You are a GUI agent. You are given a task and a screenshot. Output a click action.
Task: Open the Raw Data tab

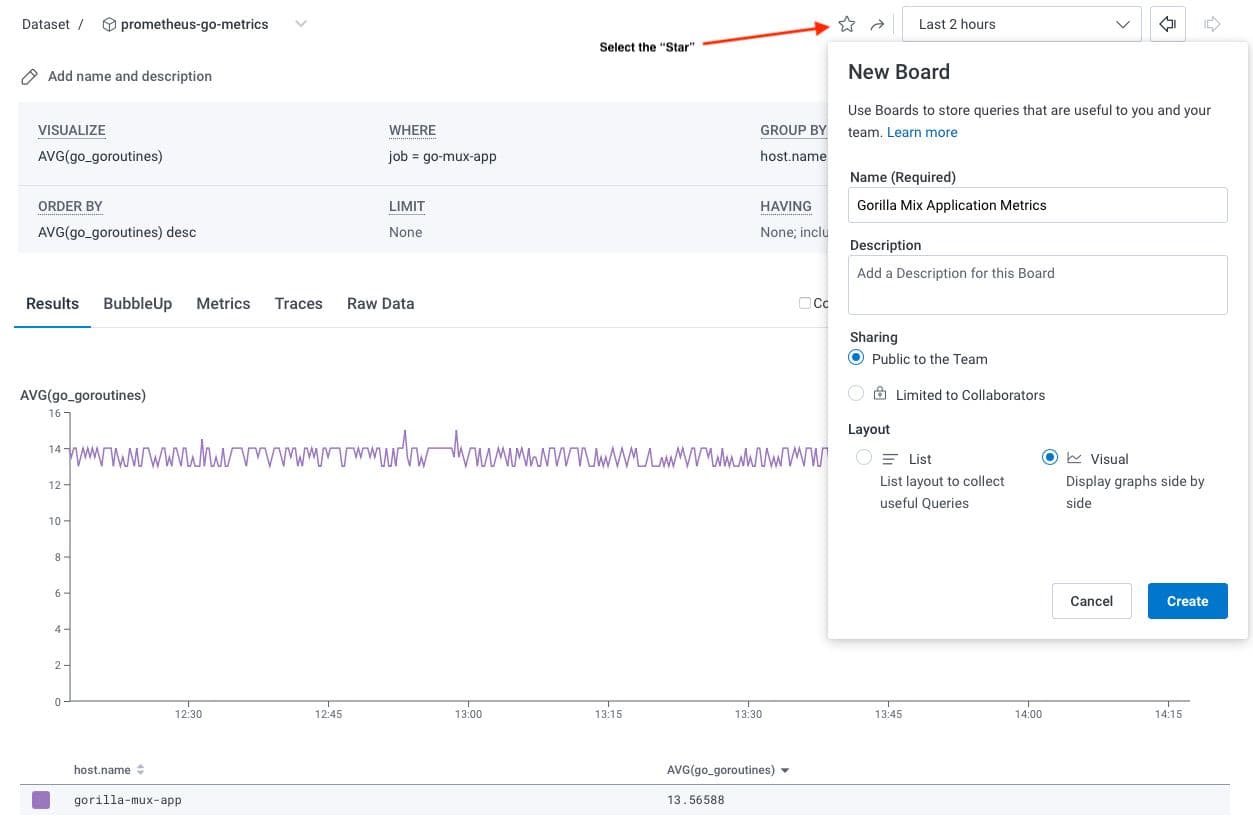pyautogui.click(x=380, y=303)
